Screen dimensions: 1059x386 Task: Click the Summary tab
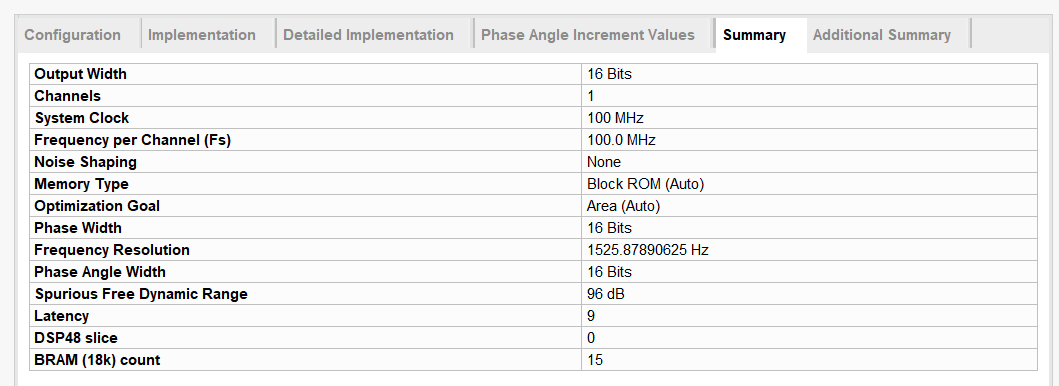tap(754, 35)
